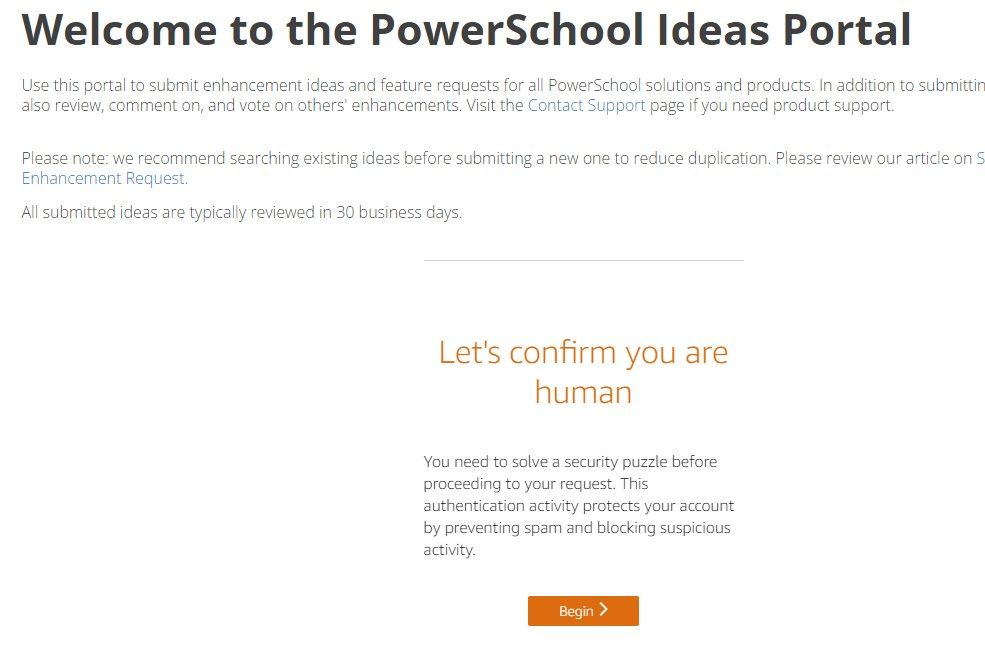The height and width of the screenshot is (652, 985).
Task: Click 'preventing spam and blocking suspicious' line
Action: point(577,528)
